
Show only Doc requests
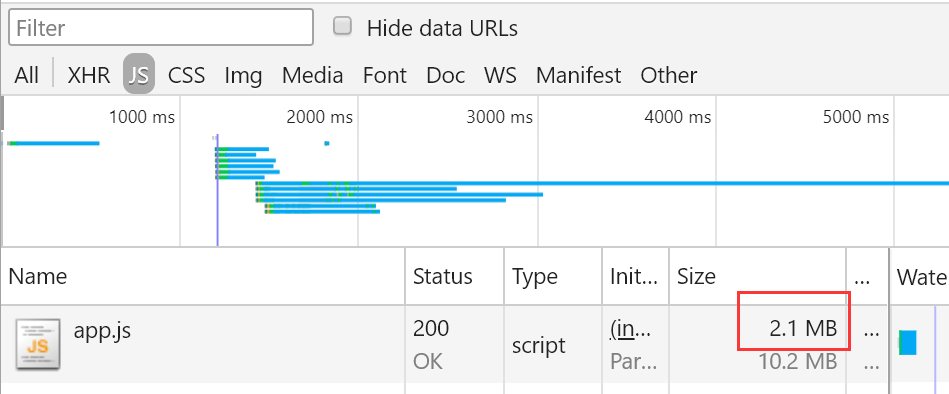tap(445, 75)
